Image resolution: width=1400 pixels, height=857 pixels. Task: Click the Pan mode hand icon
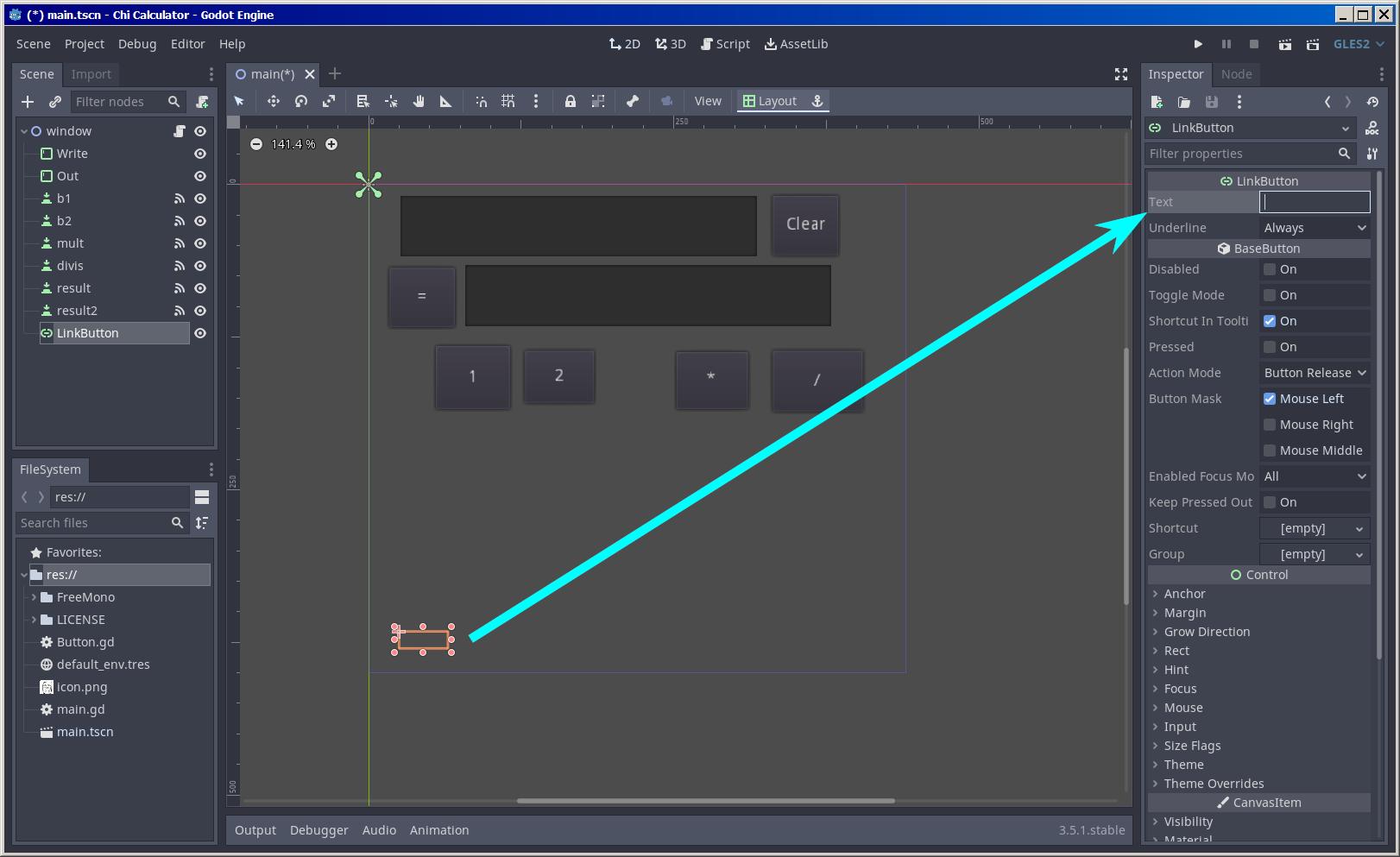(419, 101)
